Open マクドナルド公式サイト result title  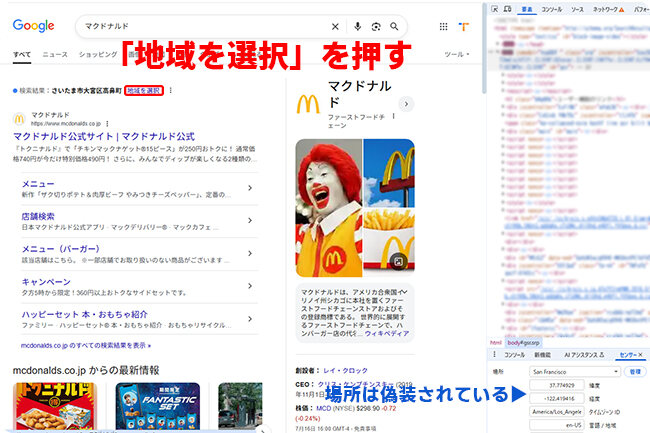pos(104,136)
